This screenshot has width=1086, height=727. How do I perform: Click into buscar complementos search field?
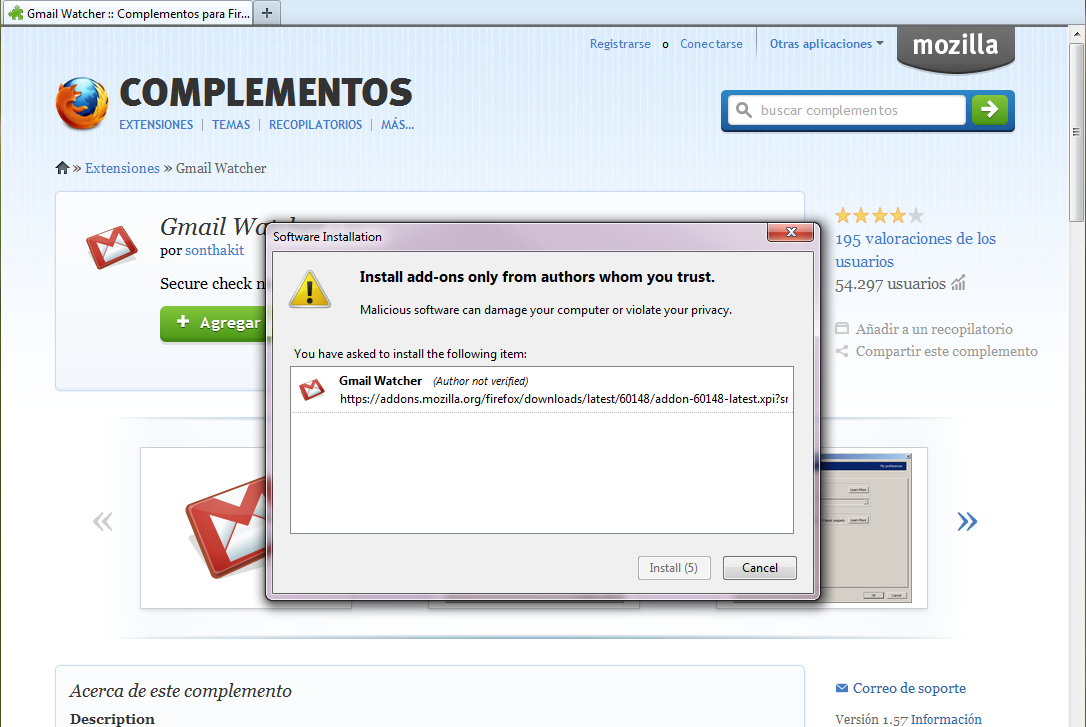pos(858,110)
